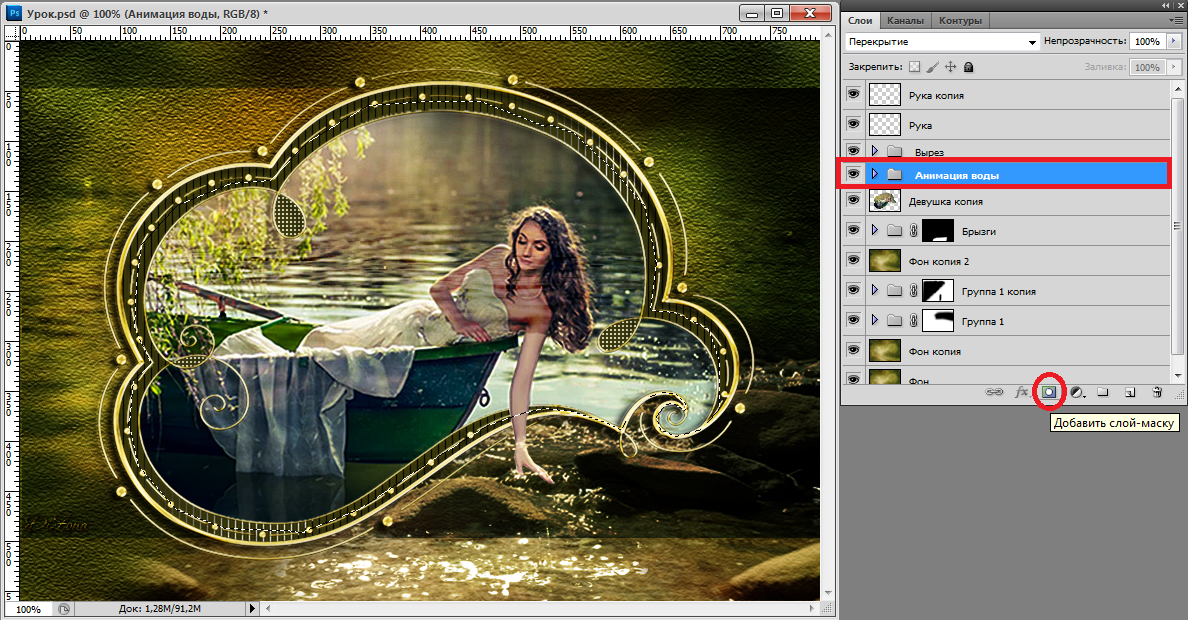Open the Непрозрачность opacity slider arrow
The width and height of the screenshot is (1188, 620).
(x=1173, y=42)
